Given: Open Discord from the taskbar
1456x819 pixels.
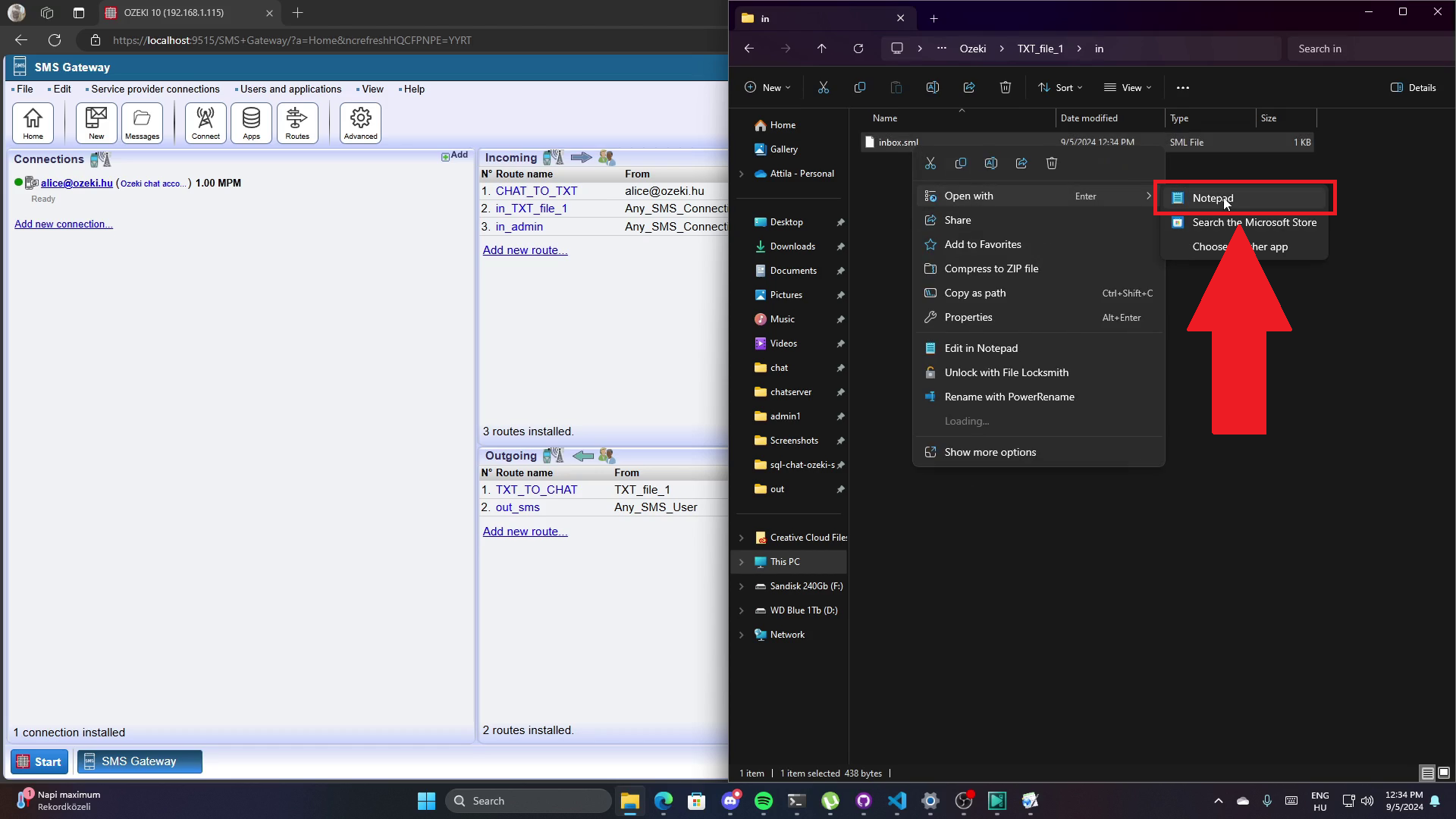Looking at the screenshot, I should click(x=730, y=801).
